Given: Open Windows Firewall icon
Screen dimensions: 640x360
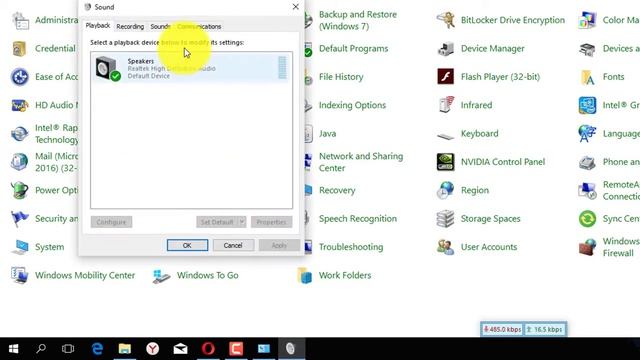Looking at the screenshot, I should point(587,247).
